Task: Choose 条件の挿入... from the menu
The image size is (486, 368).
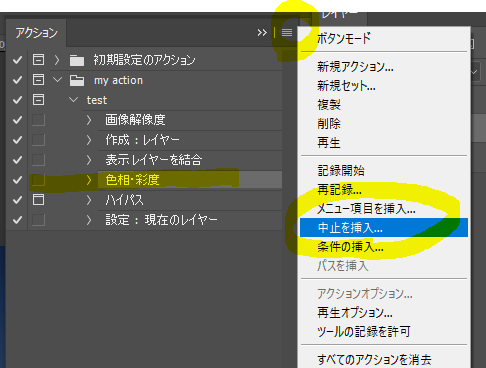Action: tap(384, 247)
